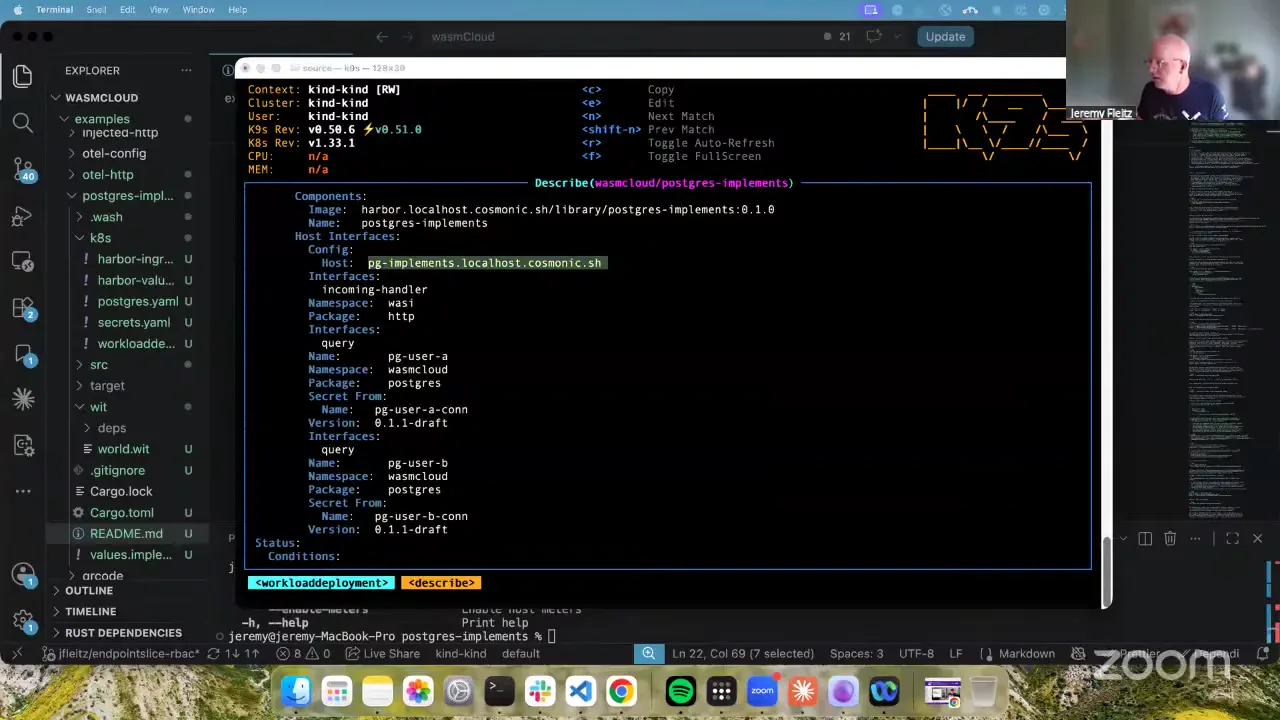Click the Explorer more actions ellipsis
Screen dimensions: 1280x720
(186, 70)
